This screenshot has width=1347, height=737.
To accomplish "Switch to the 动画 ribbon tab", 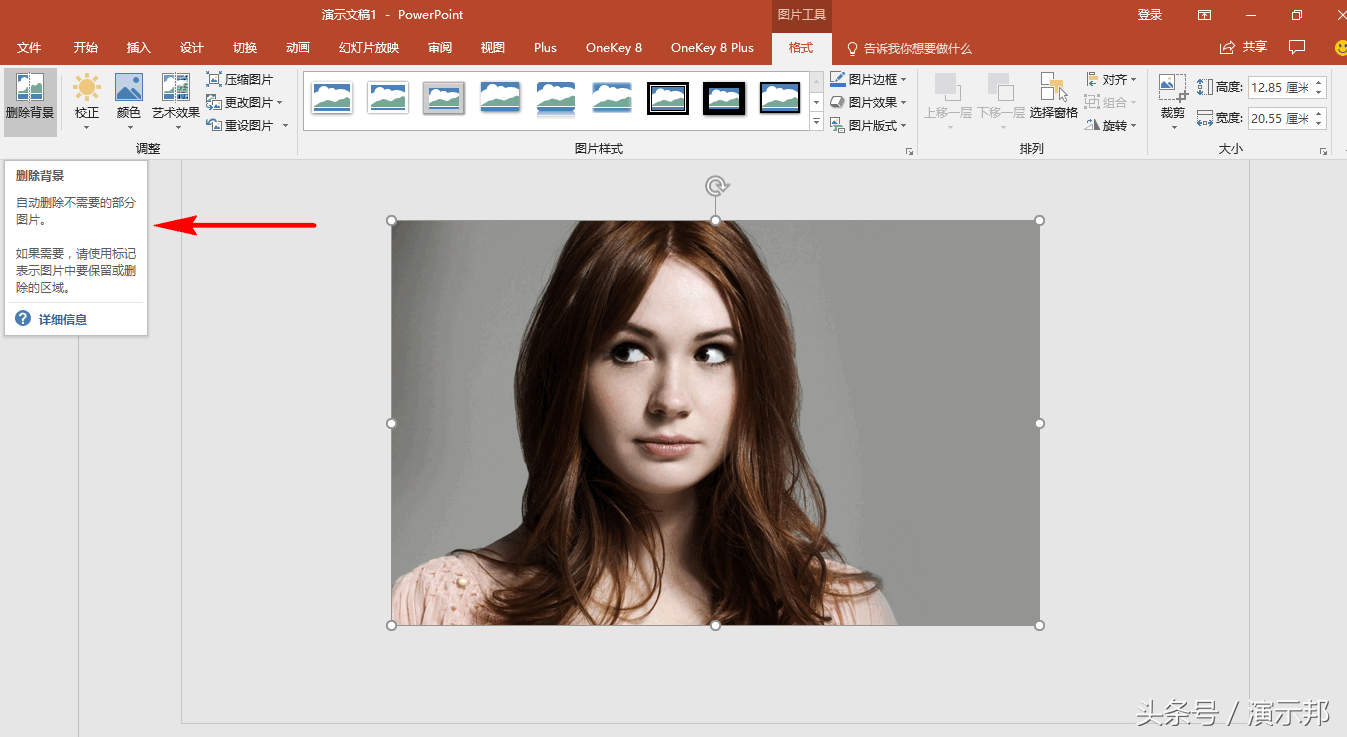I will pos(298,48).
